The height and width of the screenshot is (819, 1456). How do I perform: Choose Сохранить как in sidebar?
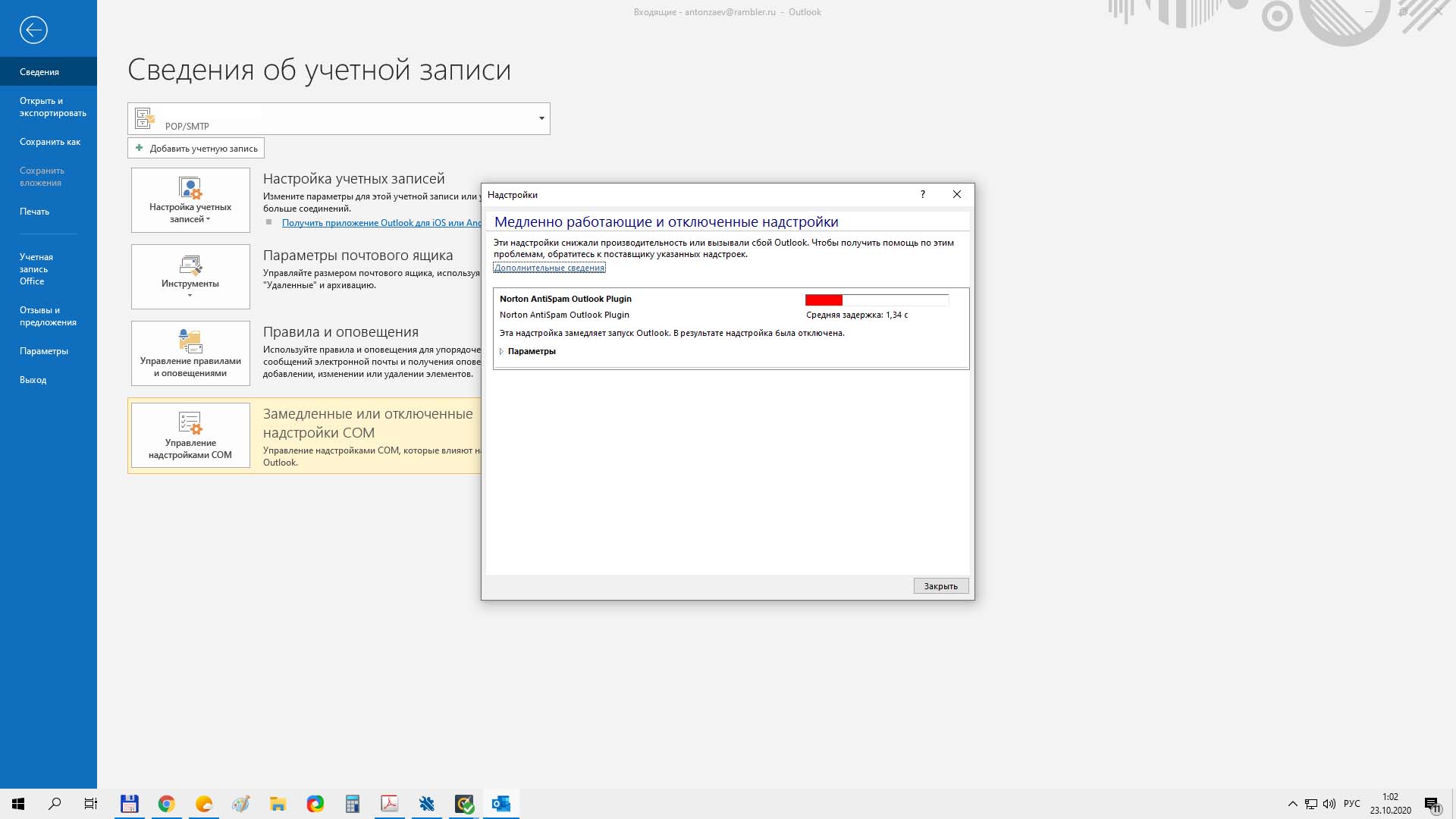click(49, 142)
